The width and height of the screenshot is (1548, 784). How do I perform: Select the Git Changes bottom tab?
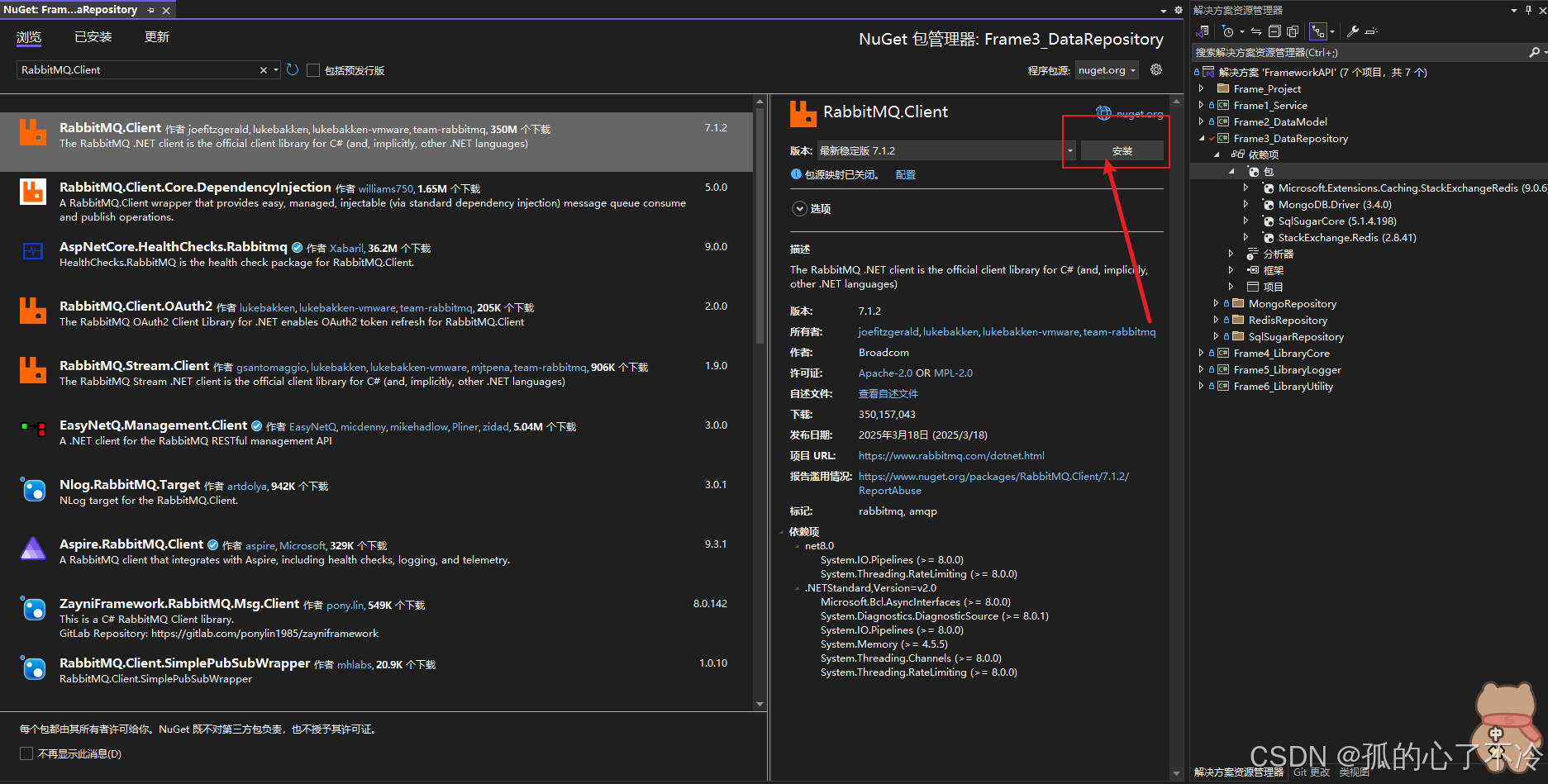pos(1312,772)
